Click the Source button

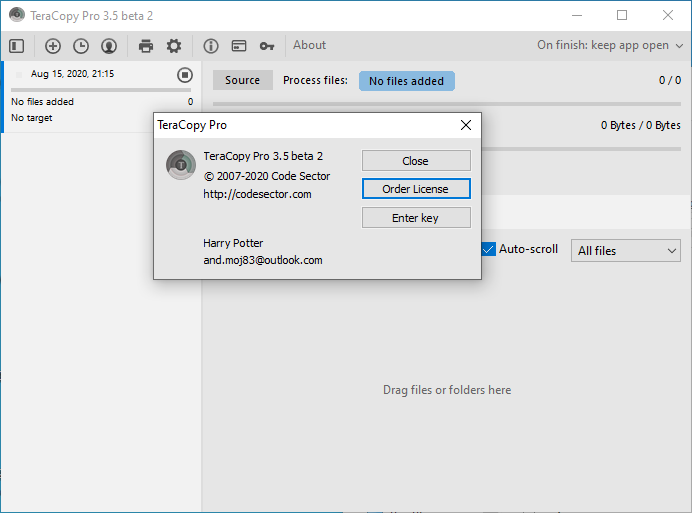243,80
